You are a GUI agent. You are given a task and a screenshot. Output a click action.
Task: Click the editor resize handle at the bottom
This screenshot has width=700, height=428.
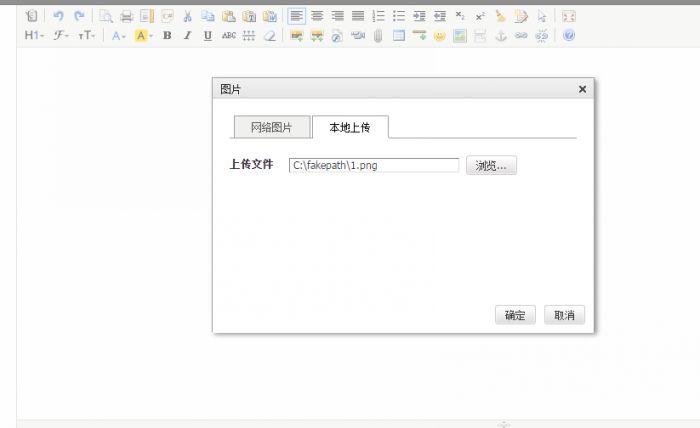[504, 424]
